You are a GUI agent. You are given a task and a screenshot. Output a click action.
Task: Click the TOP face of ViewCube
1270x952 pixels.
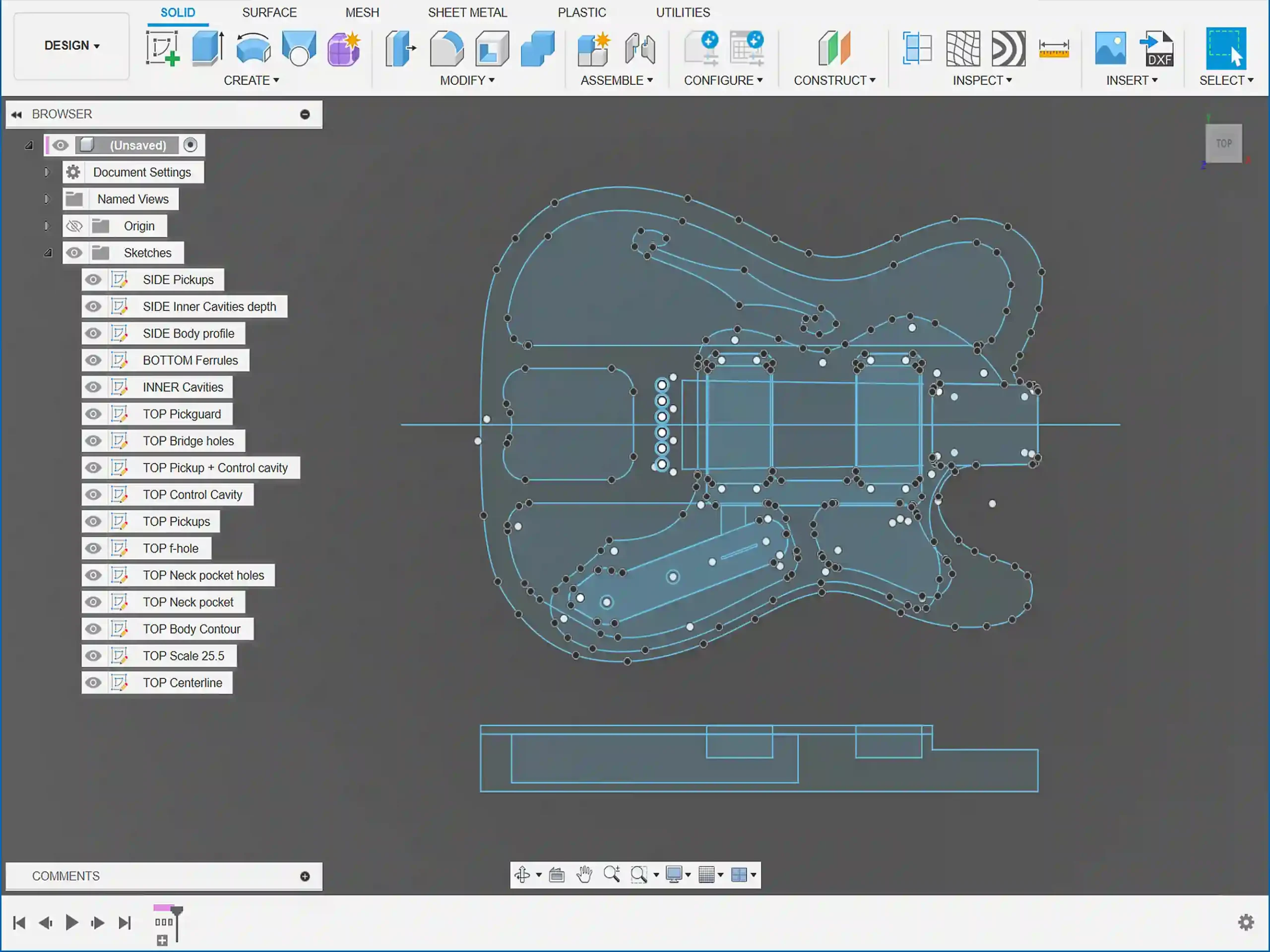[x=1223, y=143]
